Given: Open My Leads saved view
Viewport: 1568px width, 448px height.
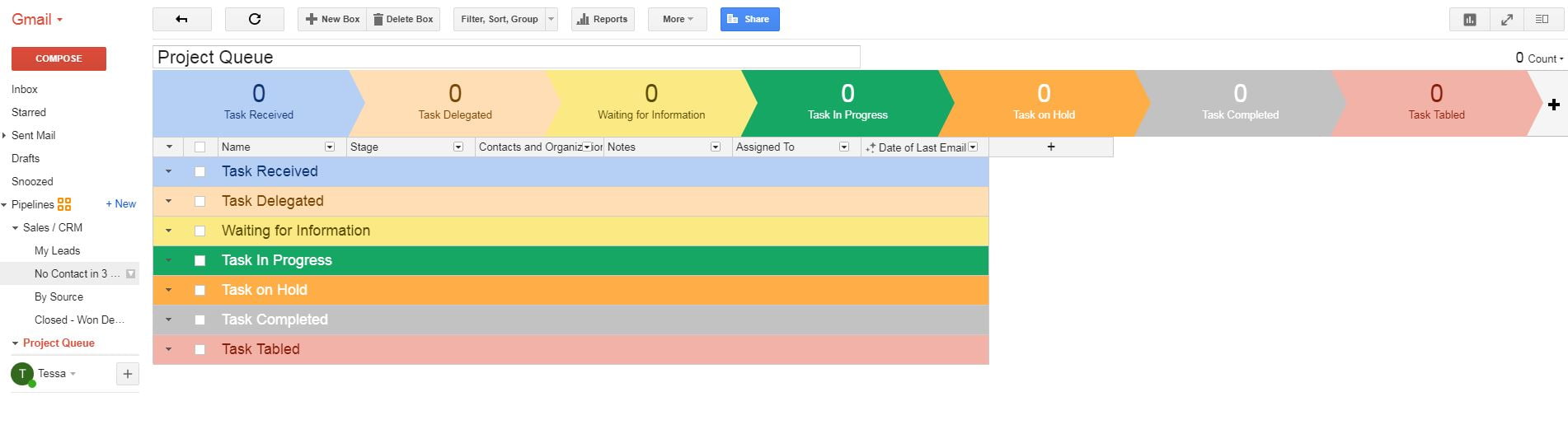Looking at the screenshot, I should 58,250.
